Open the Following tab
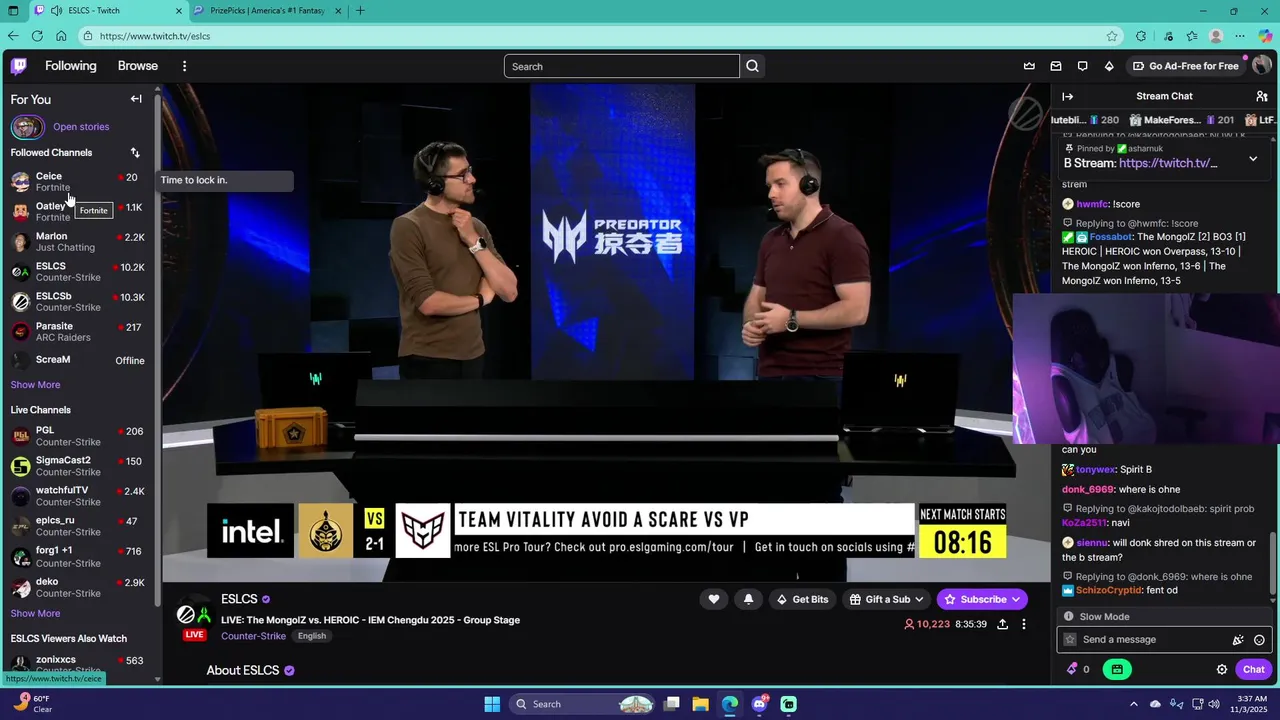The height and width of the screenshot is (720, 1280). pyautogui.click(x=70, y=66)
